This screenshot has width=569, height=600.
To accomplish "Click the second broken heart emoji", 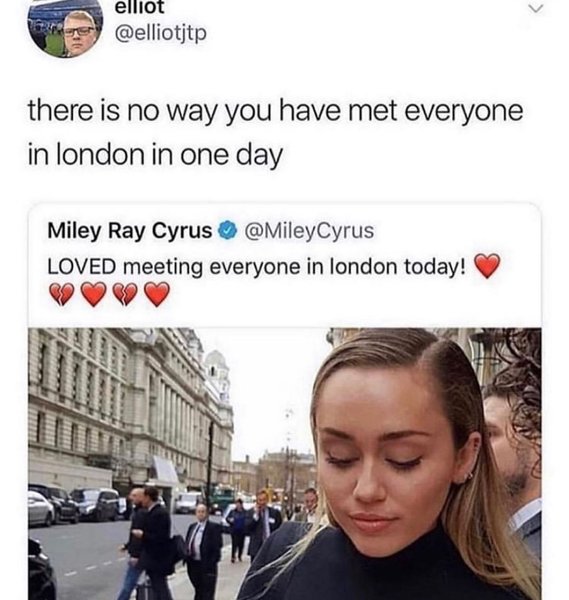I will tap(126, 295).
